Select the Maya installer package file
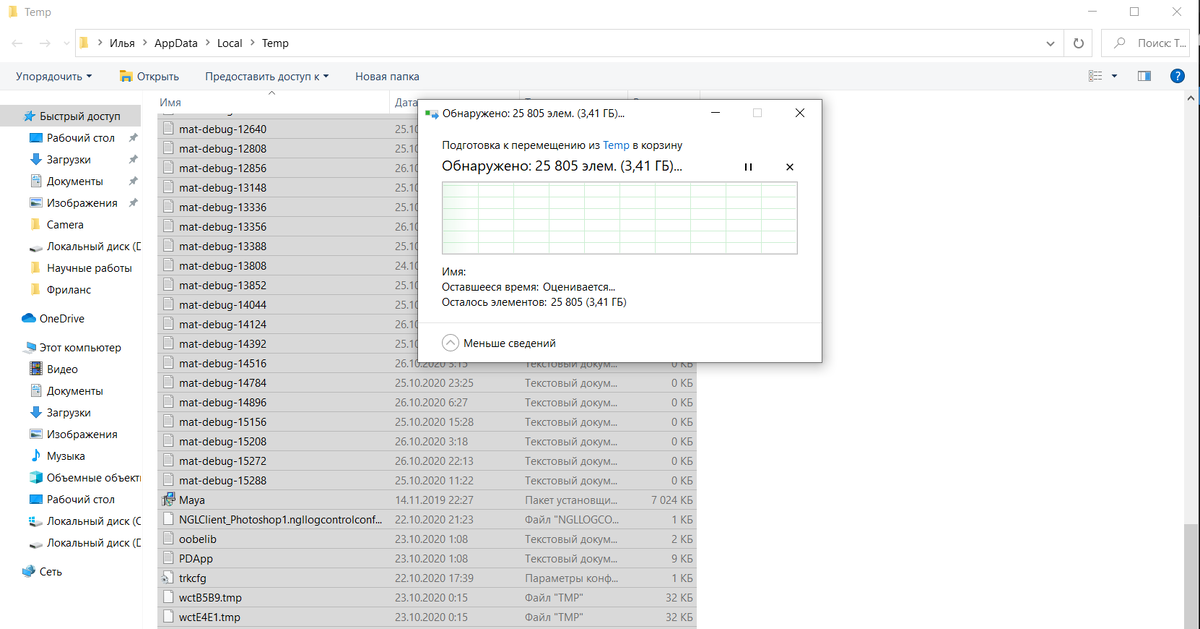 427,500
